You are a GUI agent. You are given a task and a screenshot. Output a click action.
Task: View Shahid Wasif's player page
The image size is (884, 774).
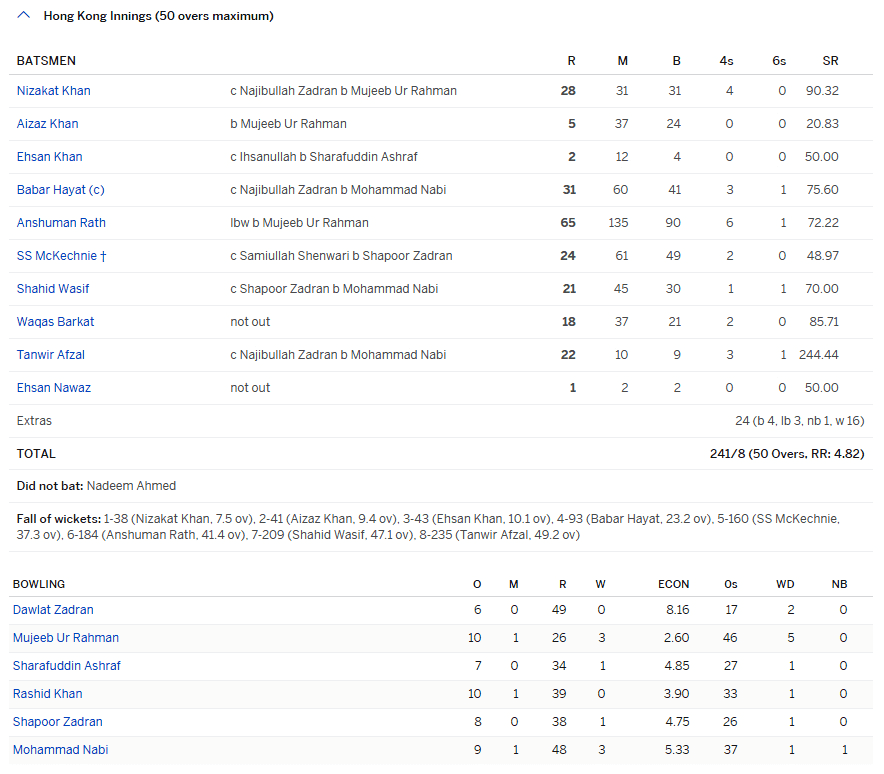tap(54, 289)
